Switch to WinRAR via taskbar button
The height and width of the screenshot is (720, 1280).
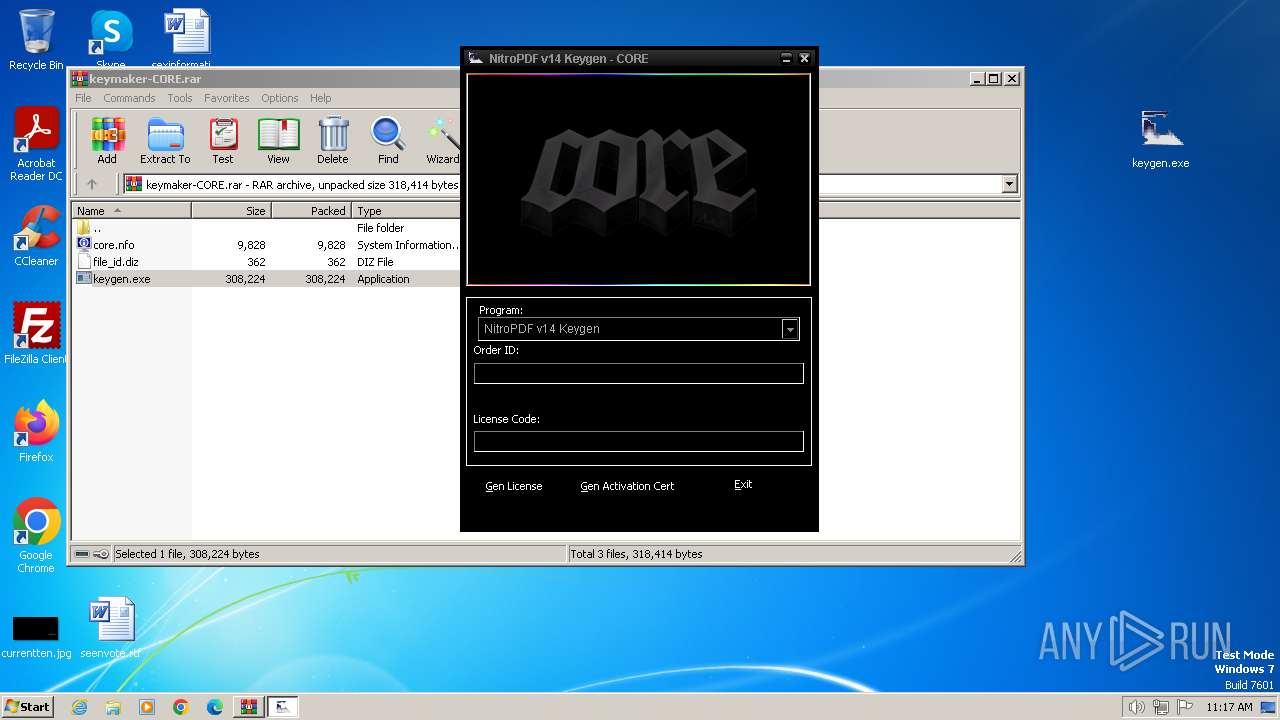click(x=248, y=707)
